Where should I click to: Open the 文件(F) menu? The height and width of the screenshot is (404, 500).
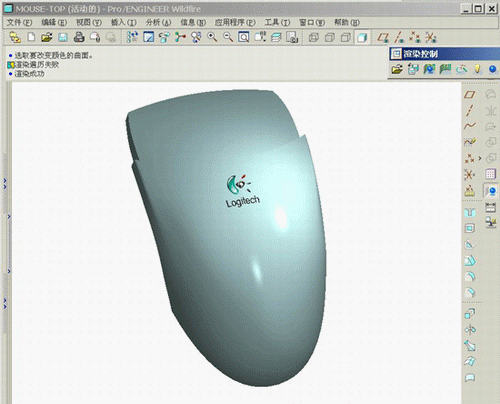click(20, 22)
